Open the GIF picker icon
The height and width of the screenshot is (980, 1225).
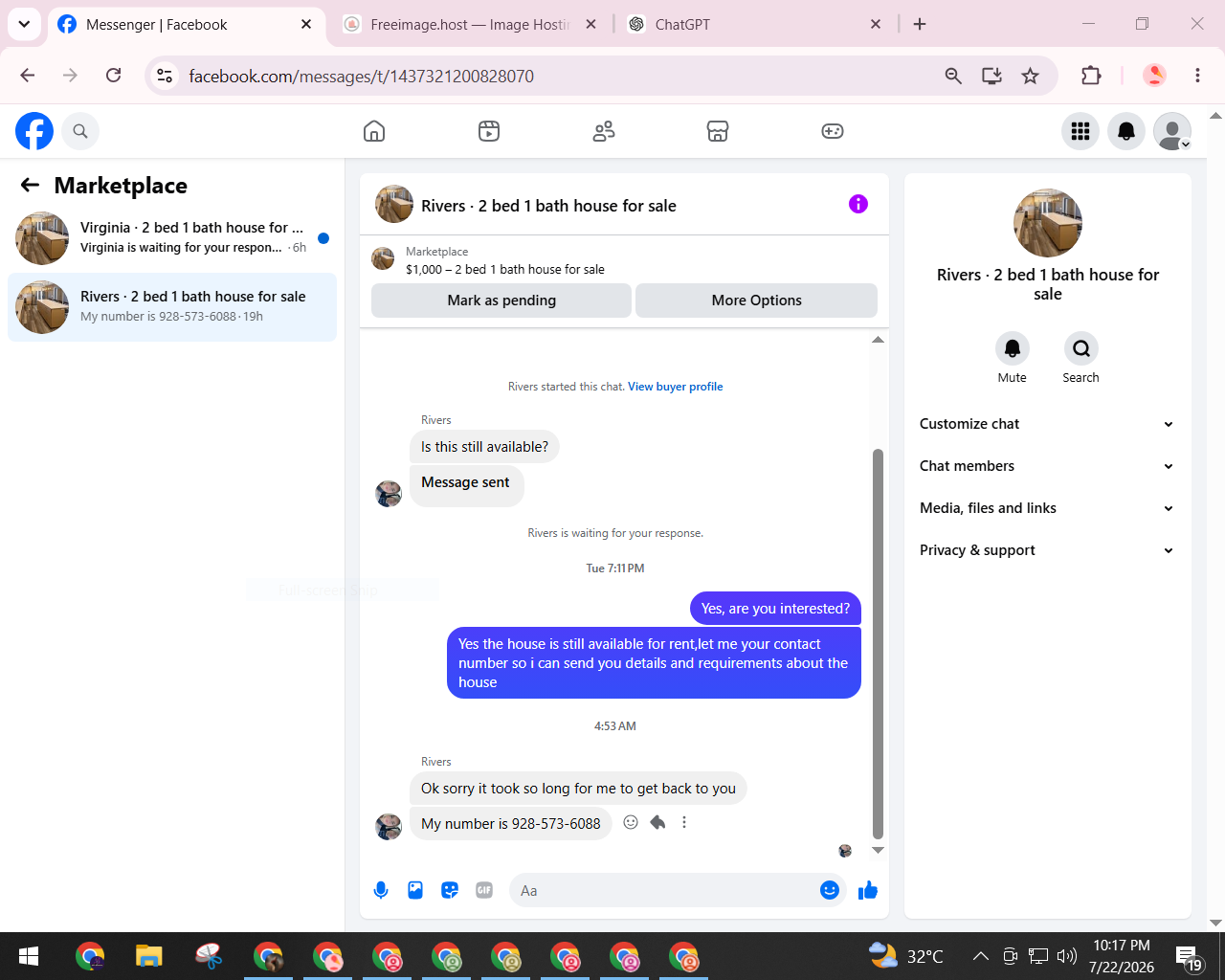[x=484, y=890]
